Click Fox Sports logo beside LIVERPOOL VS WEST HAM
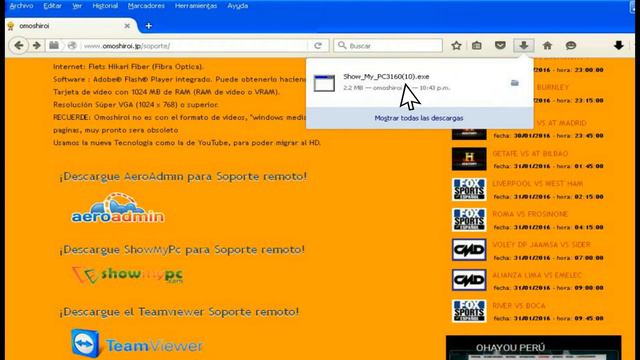The width and height of the screenshot is (640, 360). [469, 189]
